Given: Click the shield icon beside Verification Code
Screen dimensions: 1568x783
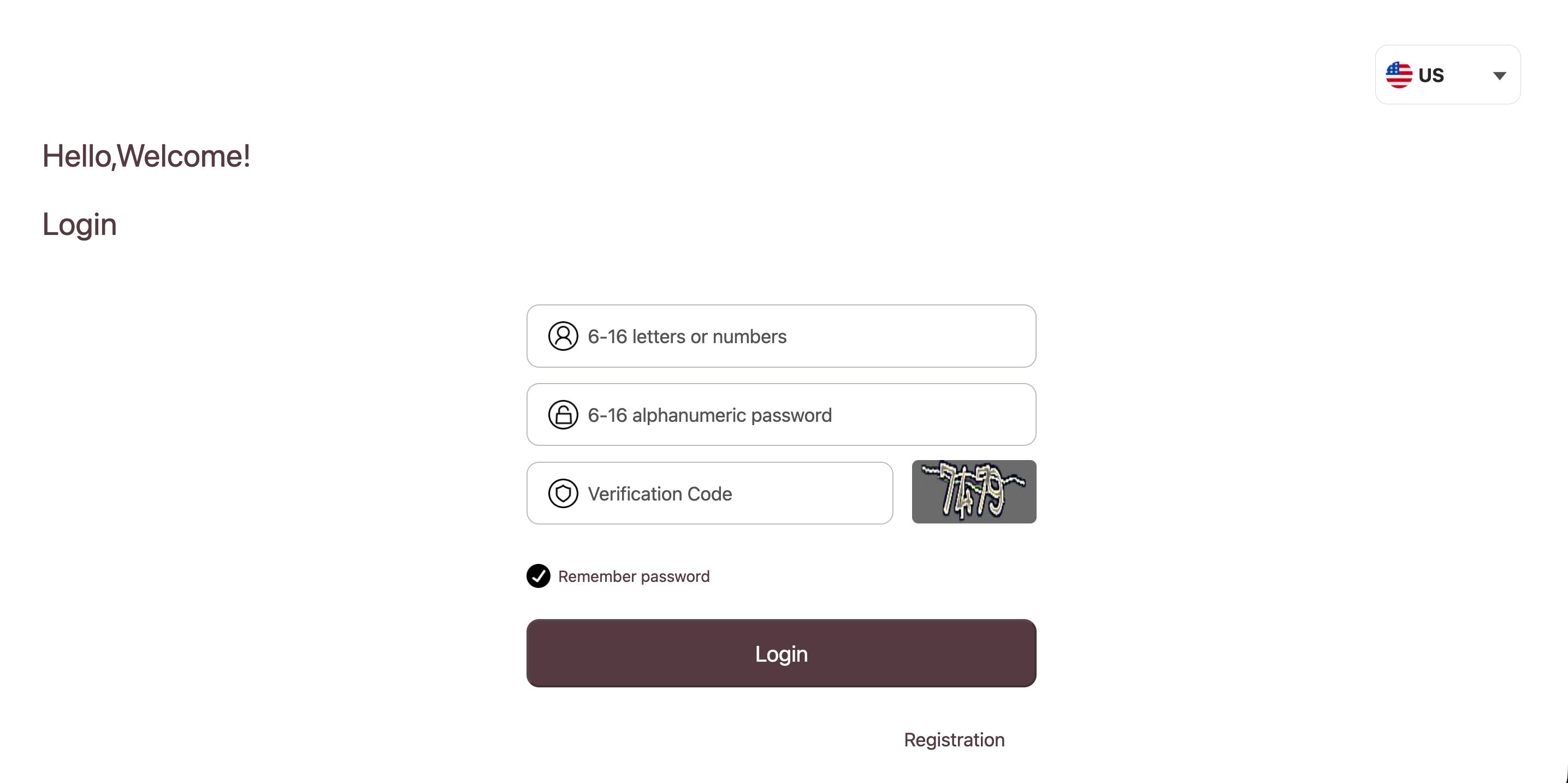Looking at the screenshot, I should tap(563, 493).
